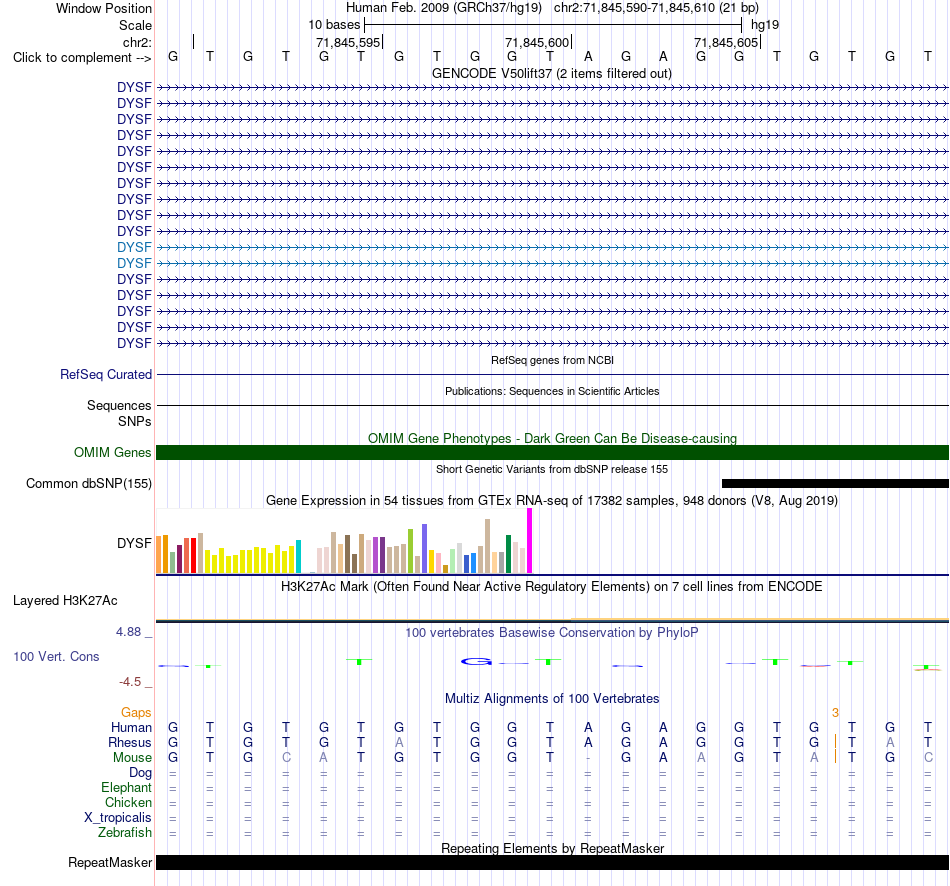
Task: Click the RefSeq Curated side label
Action: (106, 375)
